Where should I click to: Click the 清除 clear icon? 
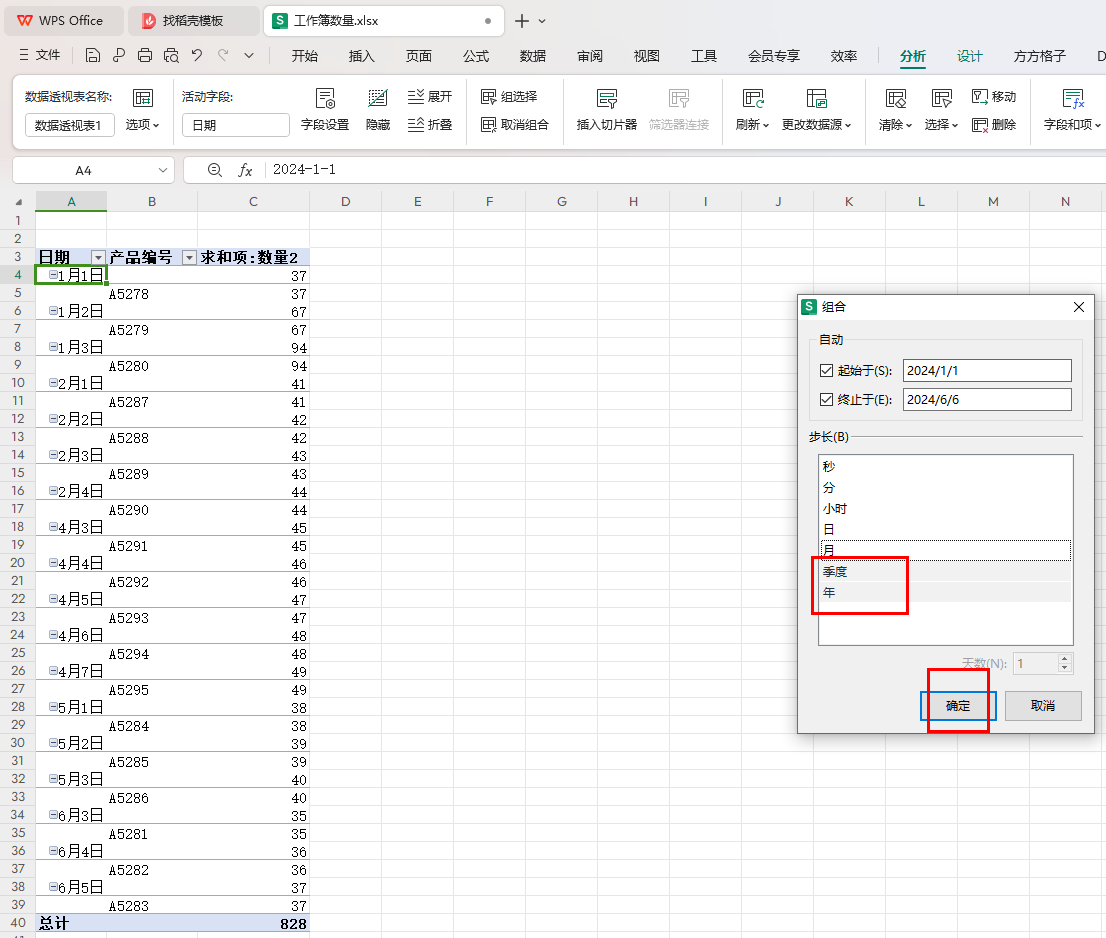[x=895, y=110]
